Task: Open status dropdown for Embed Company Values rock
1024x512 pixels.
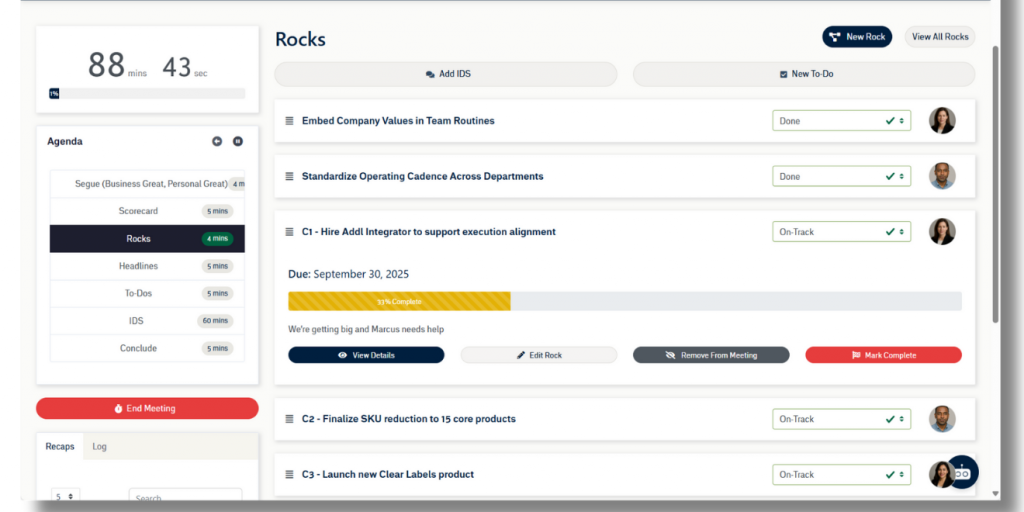Action: (x=841, y=121)
